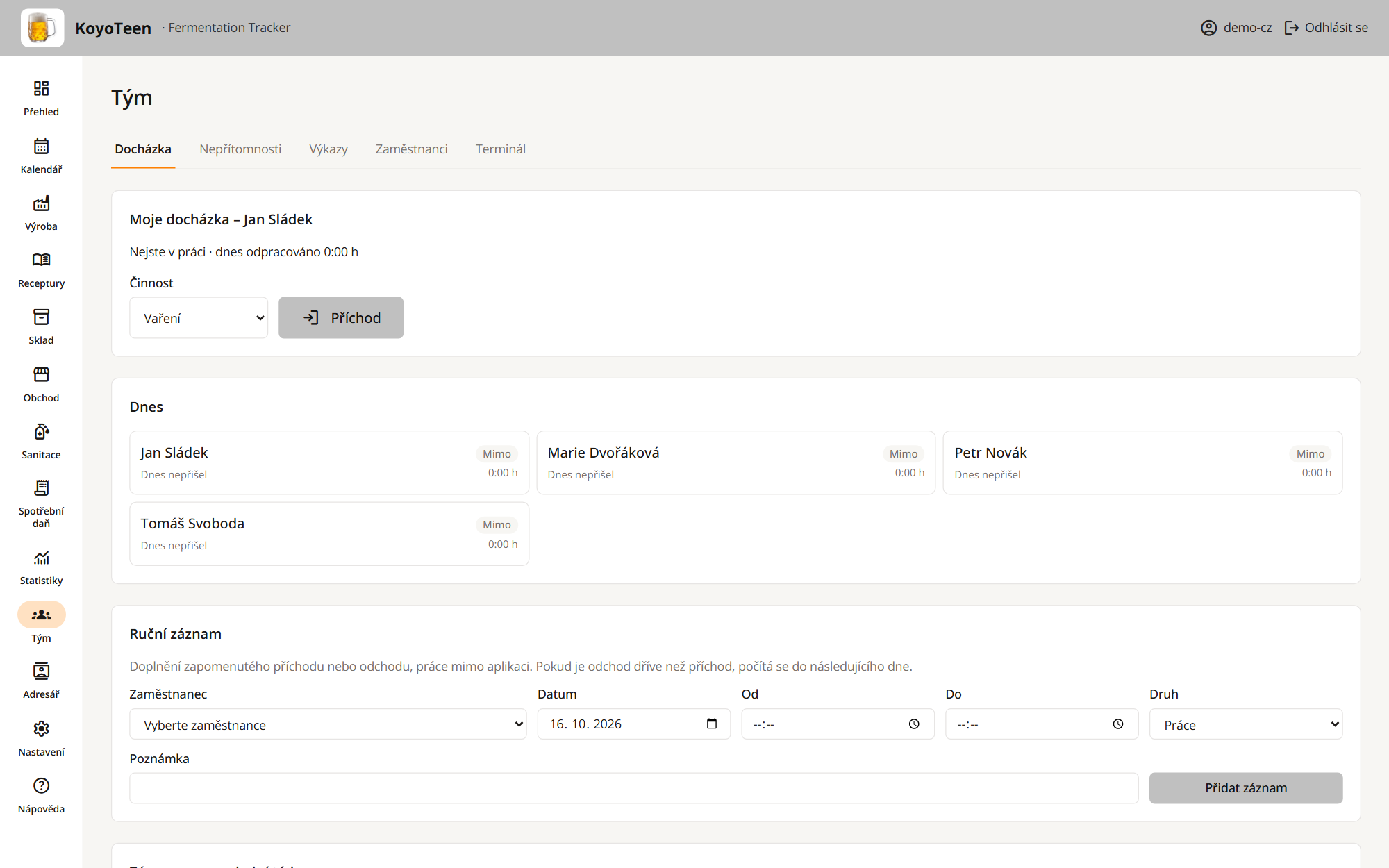The height and width of the screenshot is (868, 1389).
Task: Open the Sklad archive icon
Action: [x=41, y=317]
